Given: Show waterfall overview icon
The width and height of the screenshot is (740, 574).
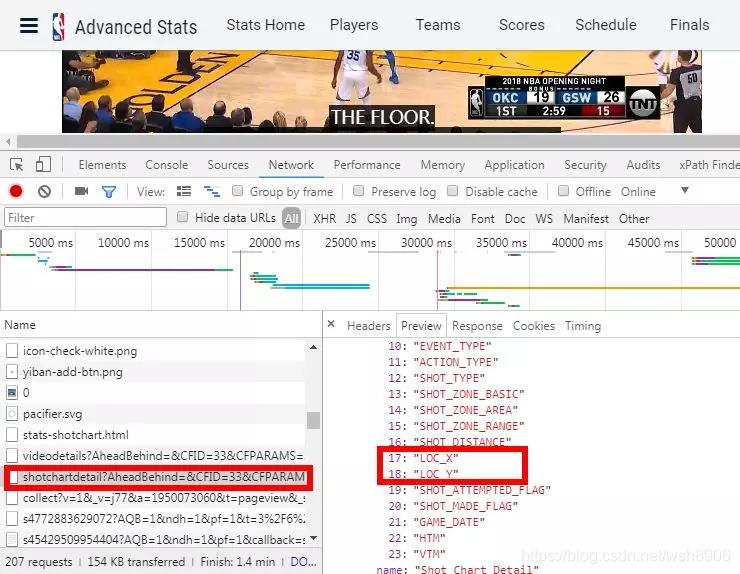Looking at the screenshot, I should pyautogui.click(x=211, y=191).
